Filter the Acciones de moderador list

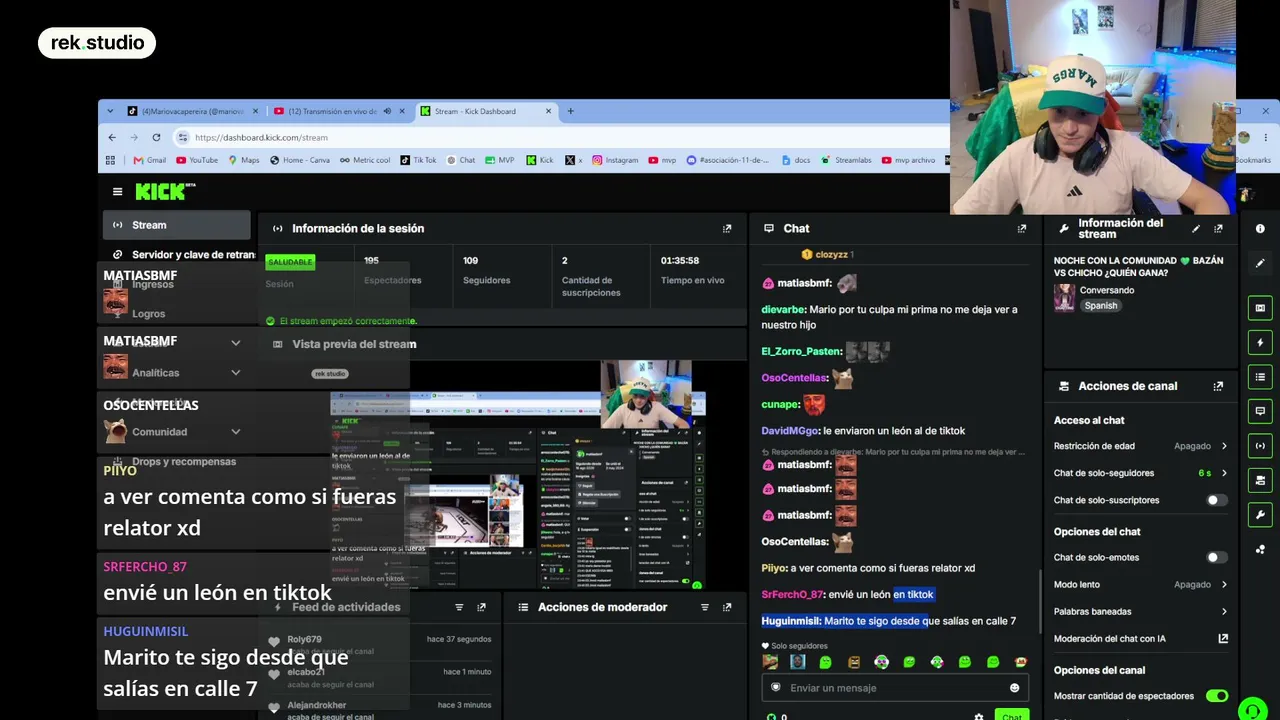pyautogui.click(x=705, y=607)
